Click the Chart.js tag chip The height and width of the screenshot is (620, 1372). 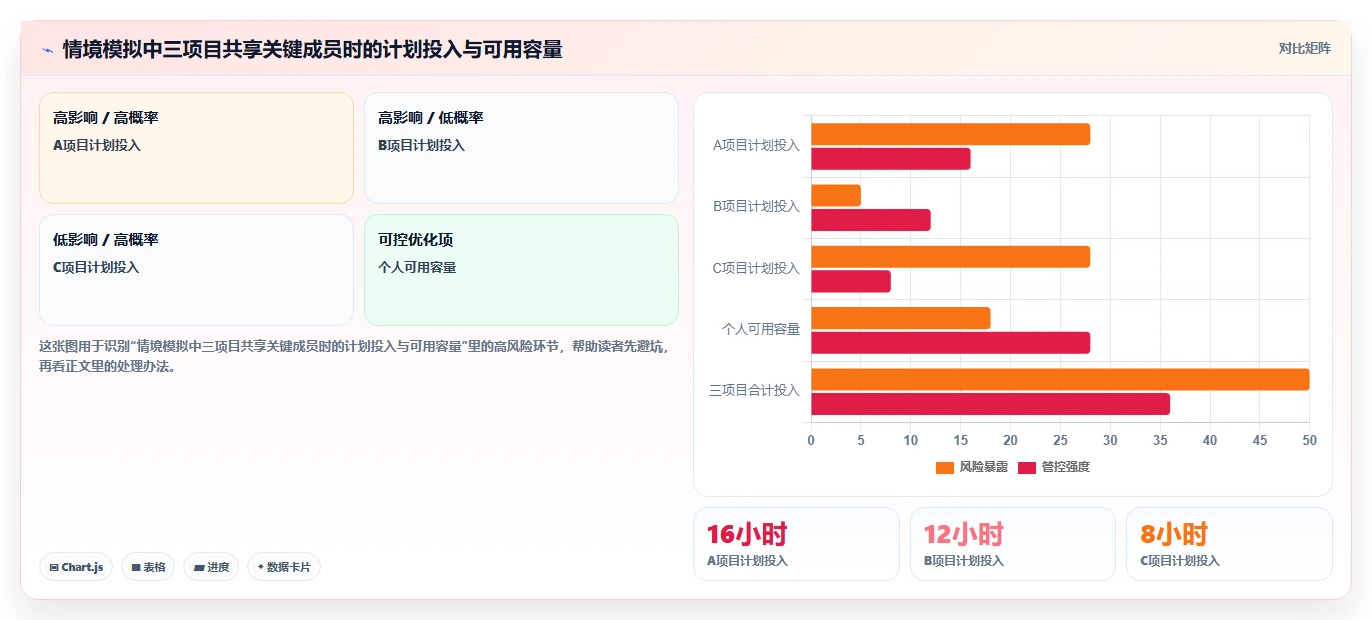click(76, 567)
